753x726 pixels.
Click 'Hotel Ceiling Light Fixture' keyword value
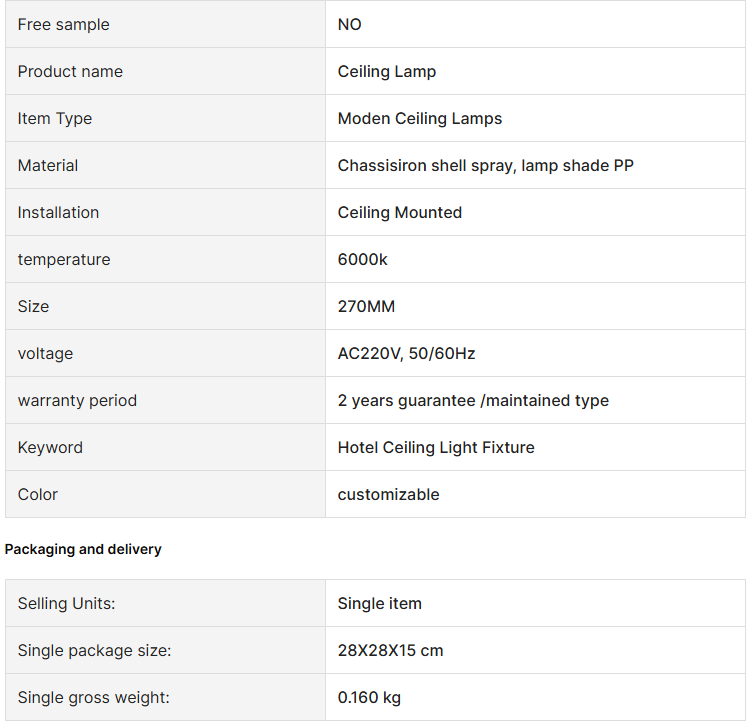click(x=436, y=447)
